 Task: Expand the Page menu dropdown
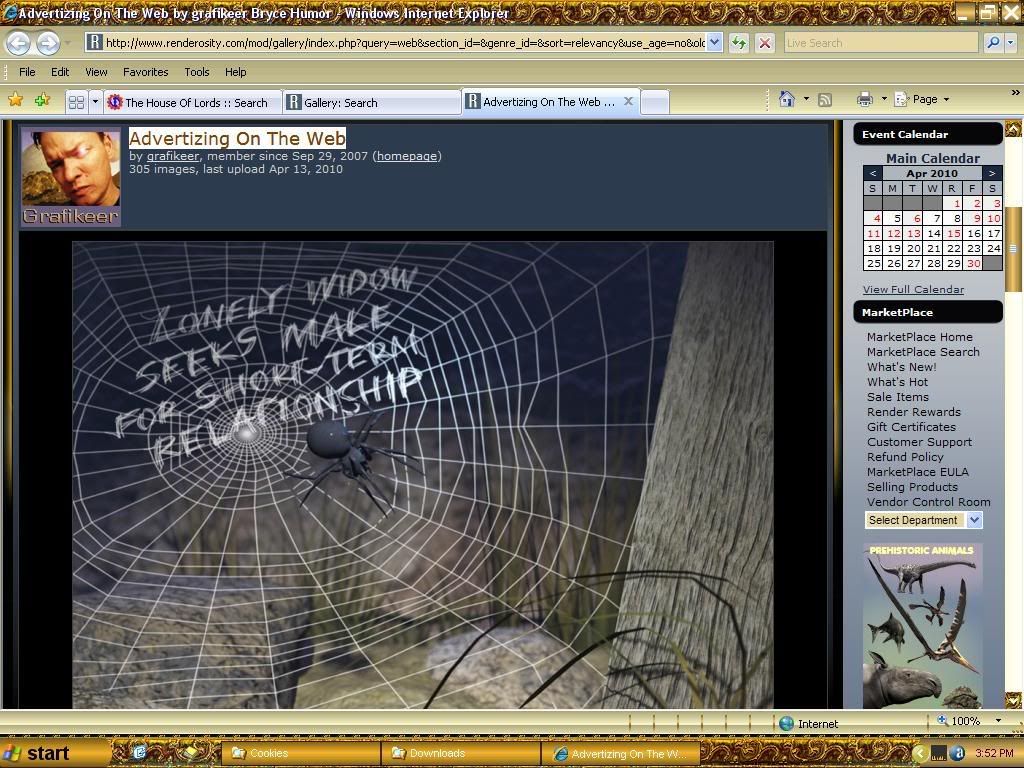925,99
